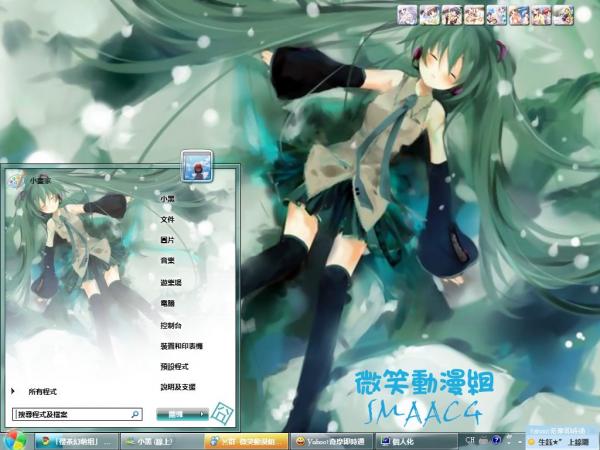The height and width of the screenshot is (450, 600).
Task: Click the rightmost anime thumbnail in top-right strip
Action: [564, 15]
